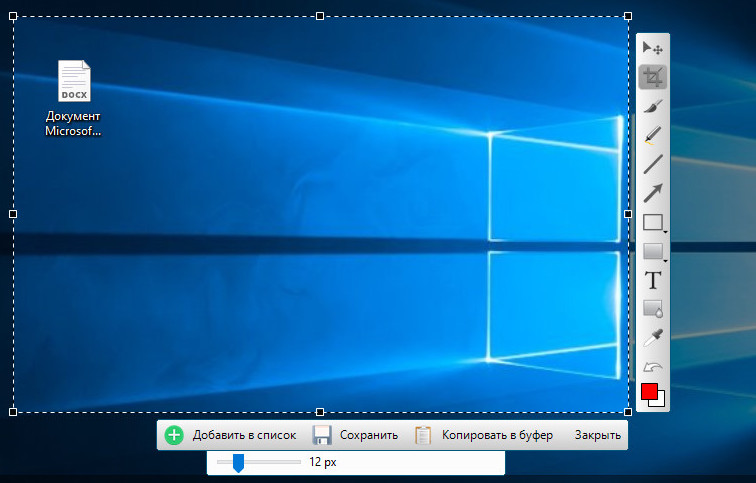Click the clipboard copy icon
Viewport: 756px width, 483px height.
[423, 435]
